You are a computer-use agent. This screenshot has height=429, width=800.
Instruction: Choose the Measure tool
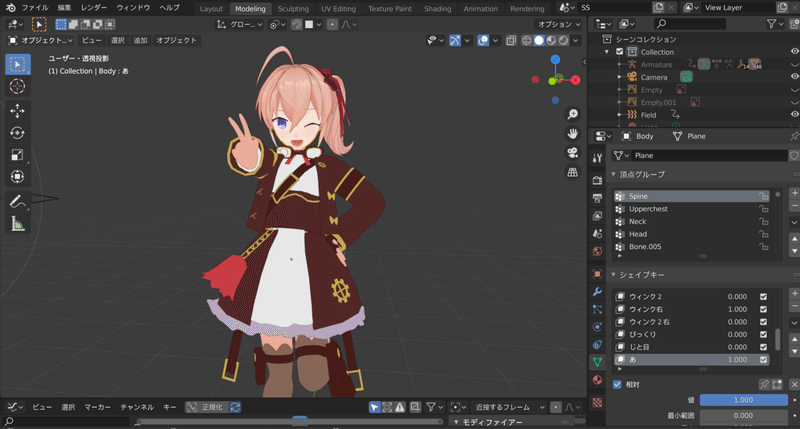pyautogui.click(x=17, y=223)
